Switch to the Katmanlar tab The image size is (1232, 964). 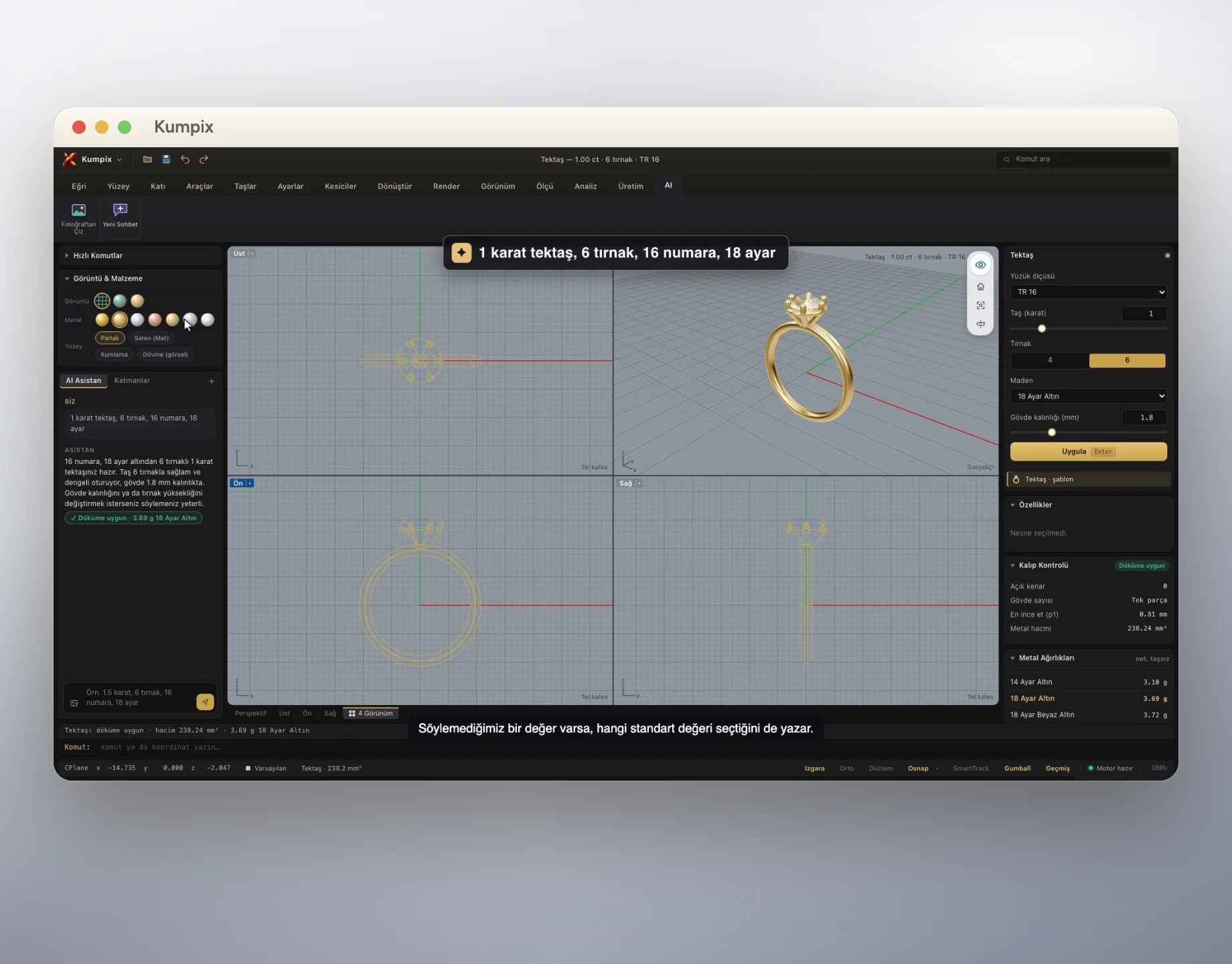(x=132, y=381)
